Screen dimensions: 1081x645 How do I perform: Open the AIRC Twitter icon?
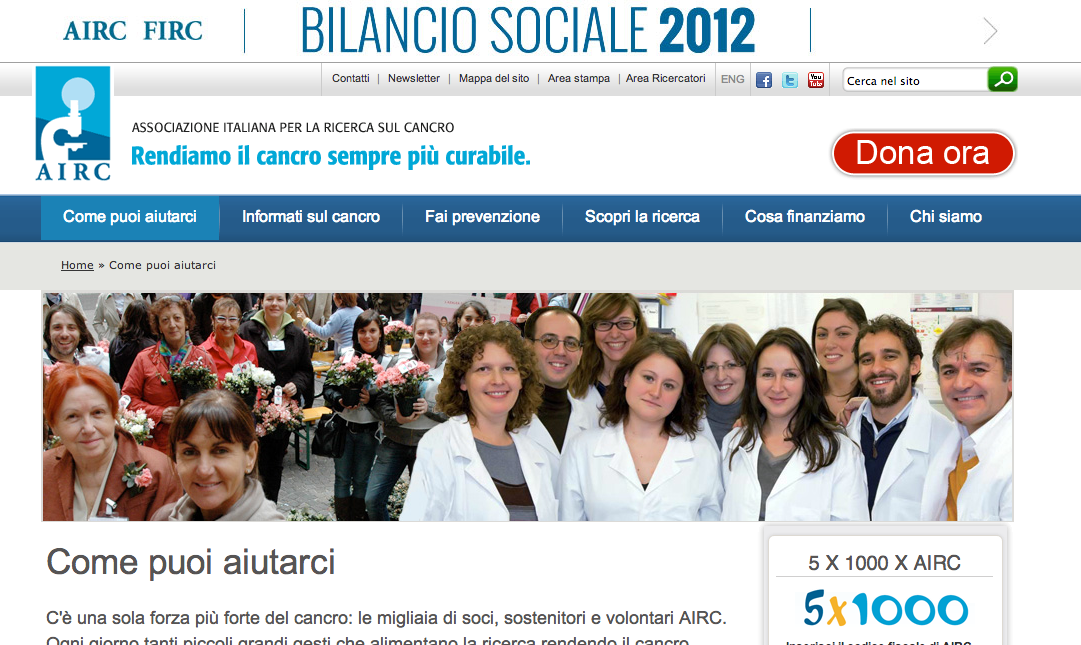790,80
